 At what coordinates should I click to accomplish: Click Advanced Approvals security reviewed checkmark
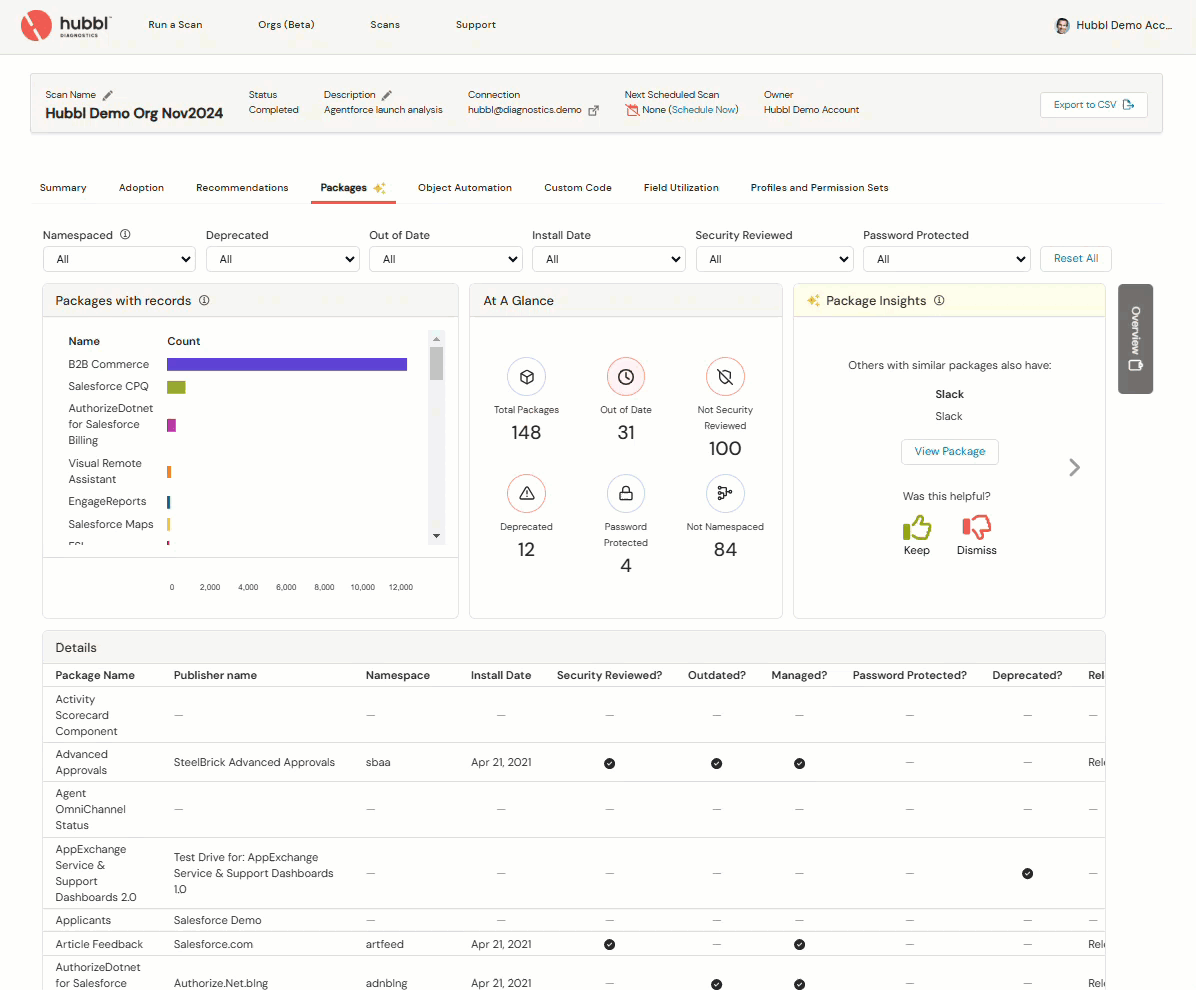[x=609, y=763]
